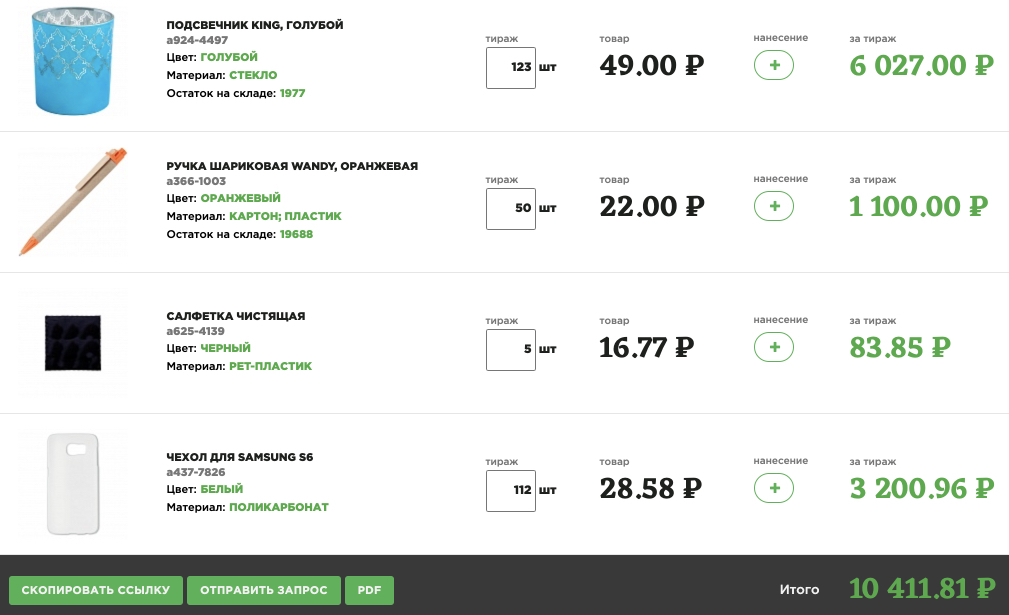1009x615 pixels.
Task: Open the black cleaning cloth image
Action: (72, 343)
